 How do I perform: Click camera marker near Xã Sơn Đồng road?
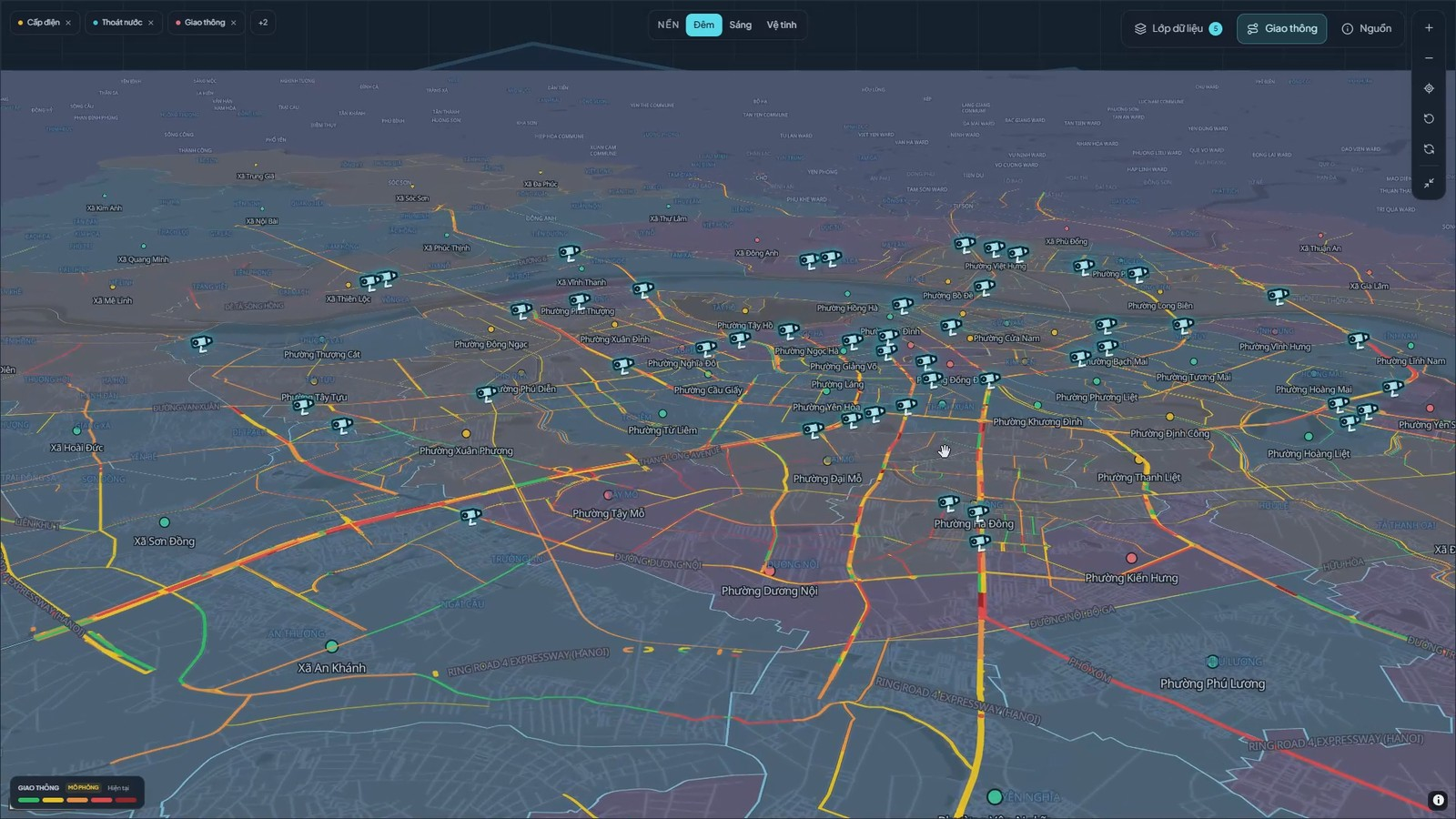click(x=470, y=517)
